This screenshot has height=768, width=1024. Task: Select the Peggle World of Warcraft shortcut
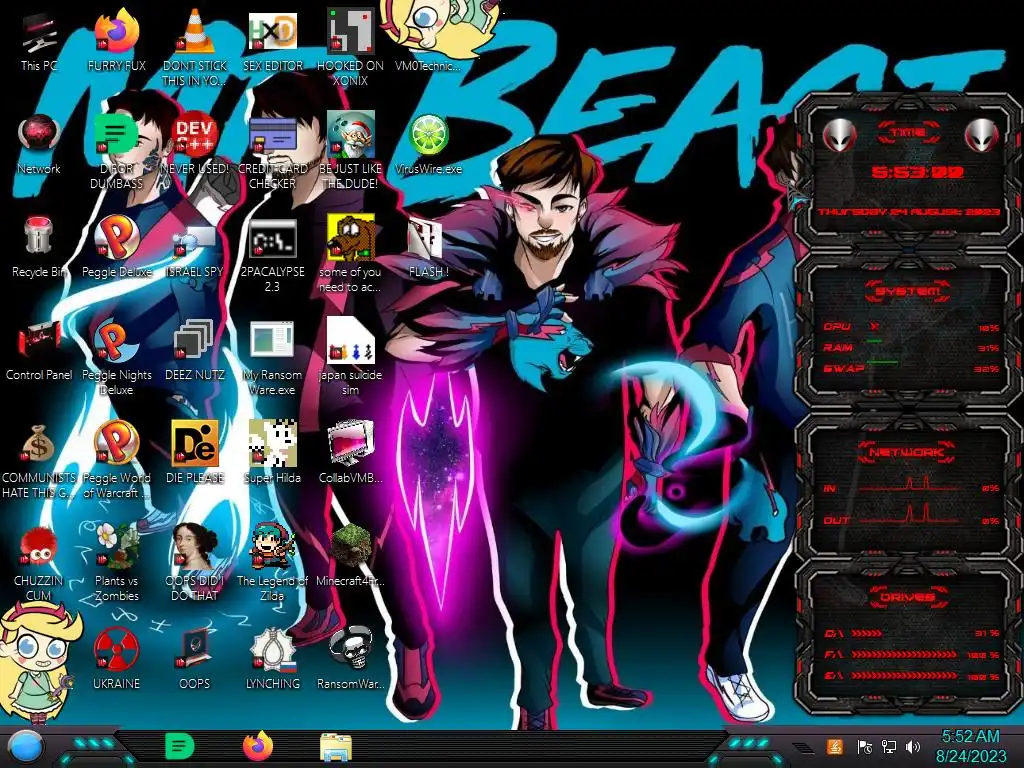116,460
